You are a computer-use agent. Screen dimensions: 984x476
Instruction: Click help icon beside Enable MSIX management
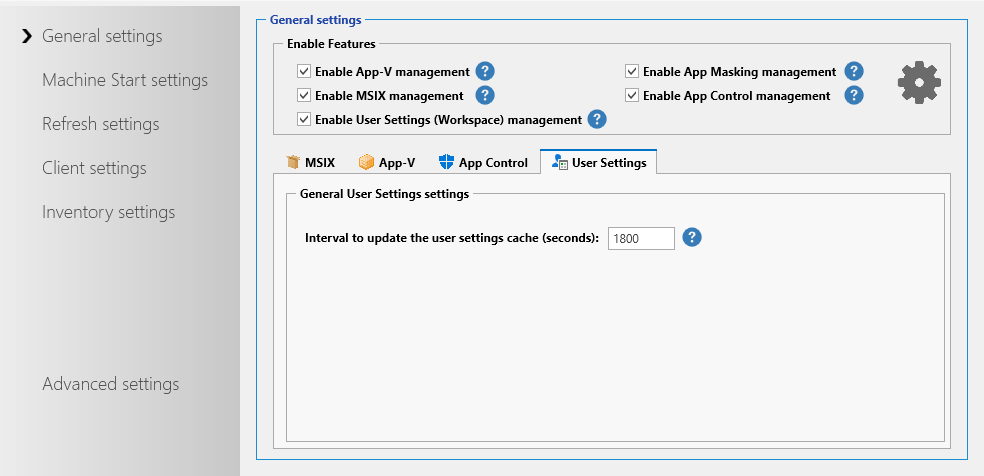pos(485,95)
